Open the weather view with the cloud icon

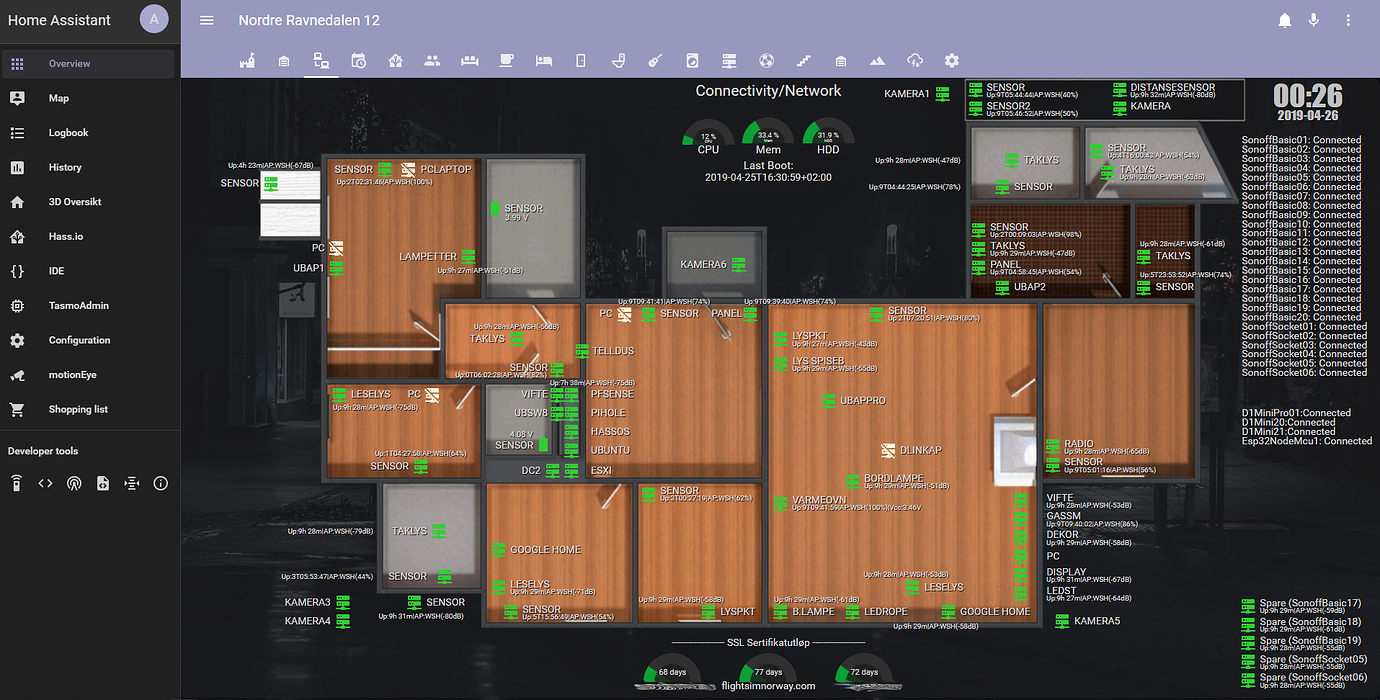pyautogui.click(x=913, y=60)
